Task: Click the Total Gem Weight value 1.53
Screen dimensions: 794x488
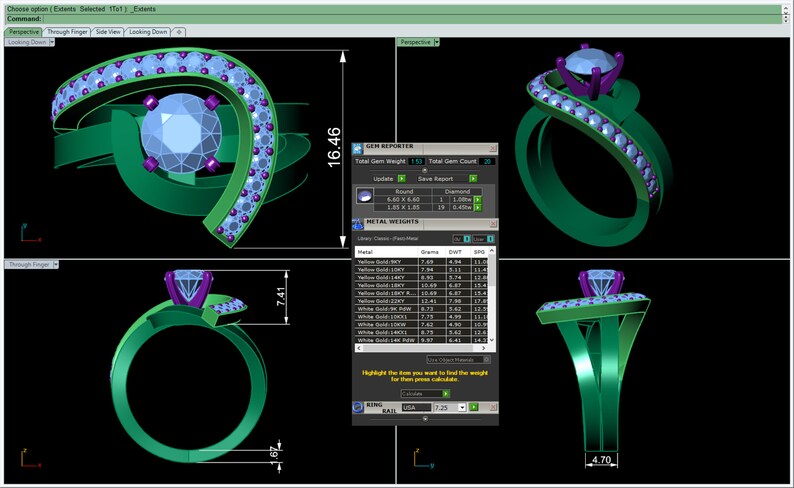Action: [x=416, y=161]
